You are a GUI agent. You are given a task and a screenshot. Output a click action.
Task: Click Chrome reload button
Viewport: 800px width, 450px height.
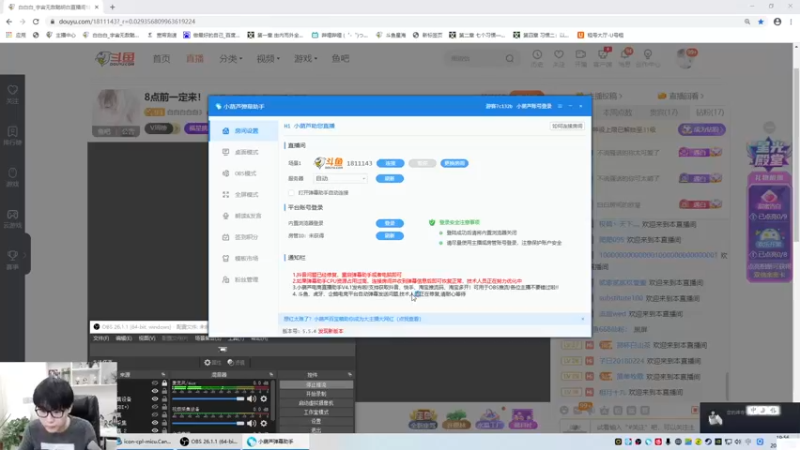pos(36,21)
